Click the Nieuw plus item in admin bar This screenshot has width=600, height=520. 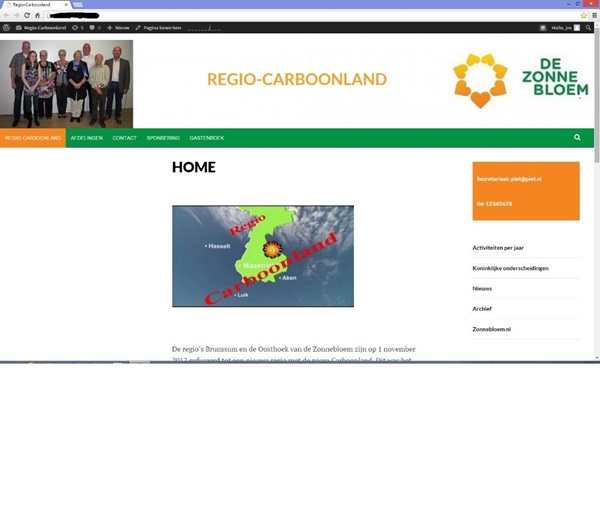[x=118, y=28]
